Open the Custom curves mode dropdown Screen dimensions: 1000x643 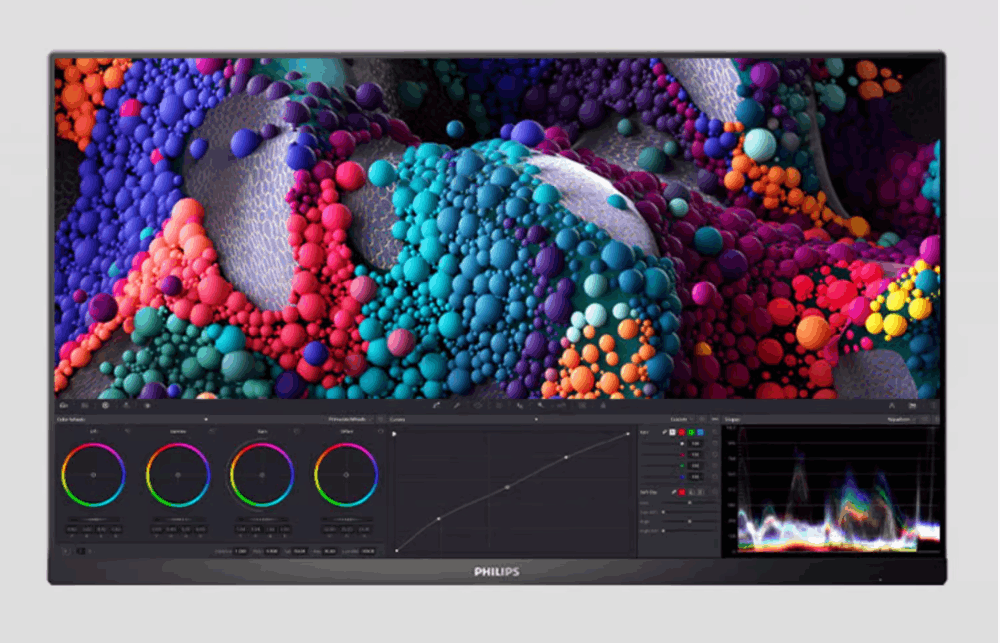[x=682, y=420]
